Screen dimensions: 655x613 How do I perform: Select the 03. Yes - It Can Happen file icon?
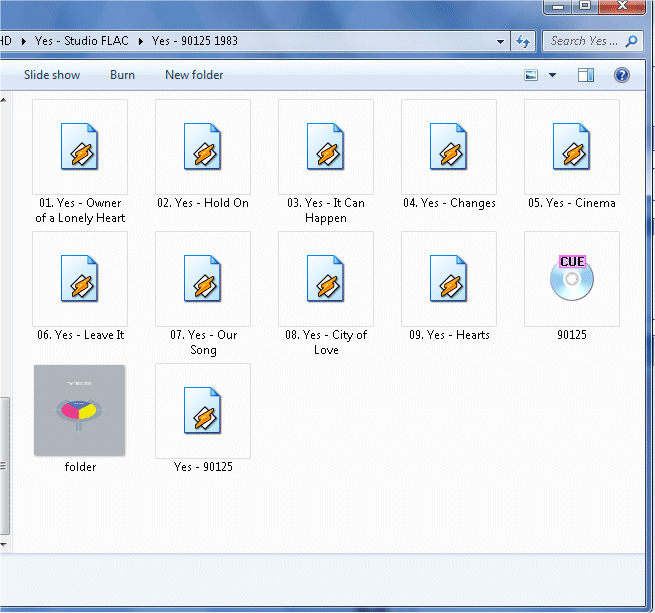click(325, 146)
